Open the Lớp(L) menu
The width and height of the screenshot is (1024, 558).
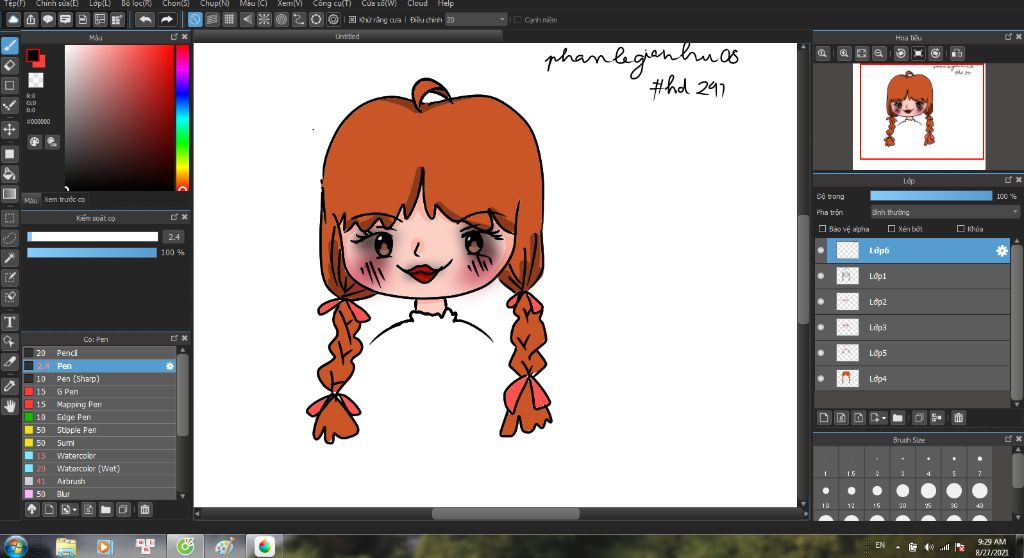(x=100, y=3)
